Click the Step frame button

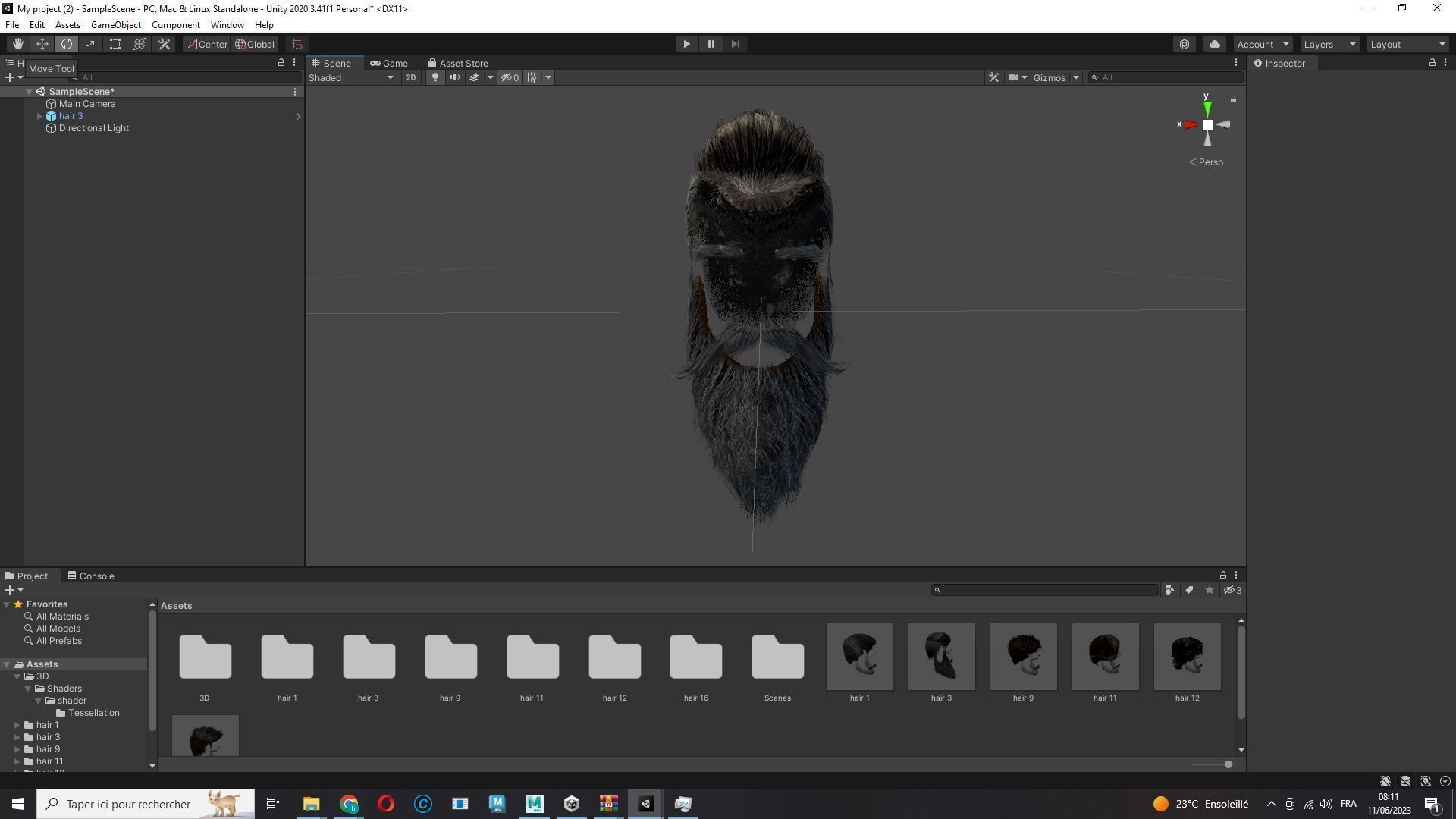click(x=735, y=44)
